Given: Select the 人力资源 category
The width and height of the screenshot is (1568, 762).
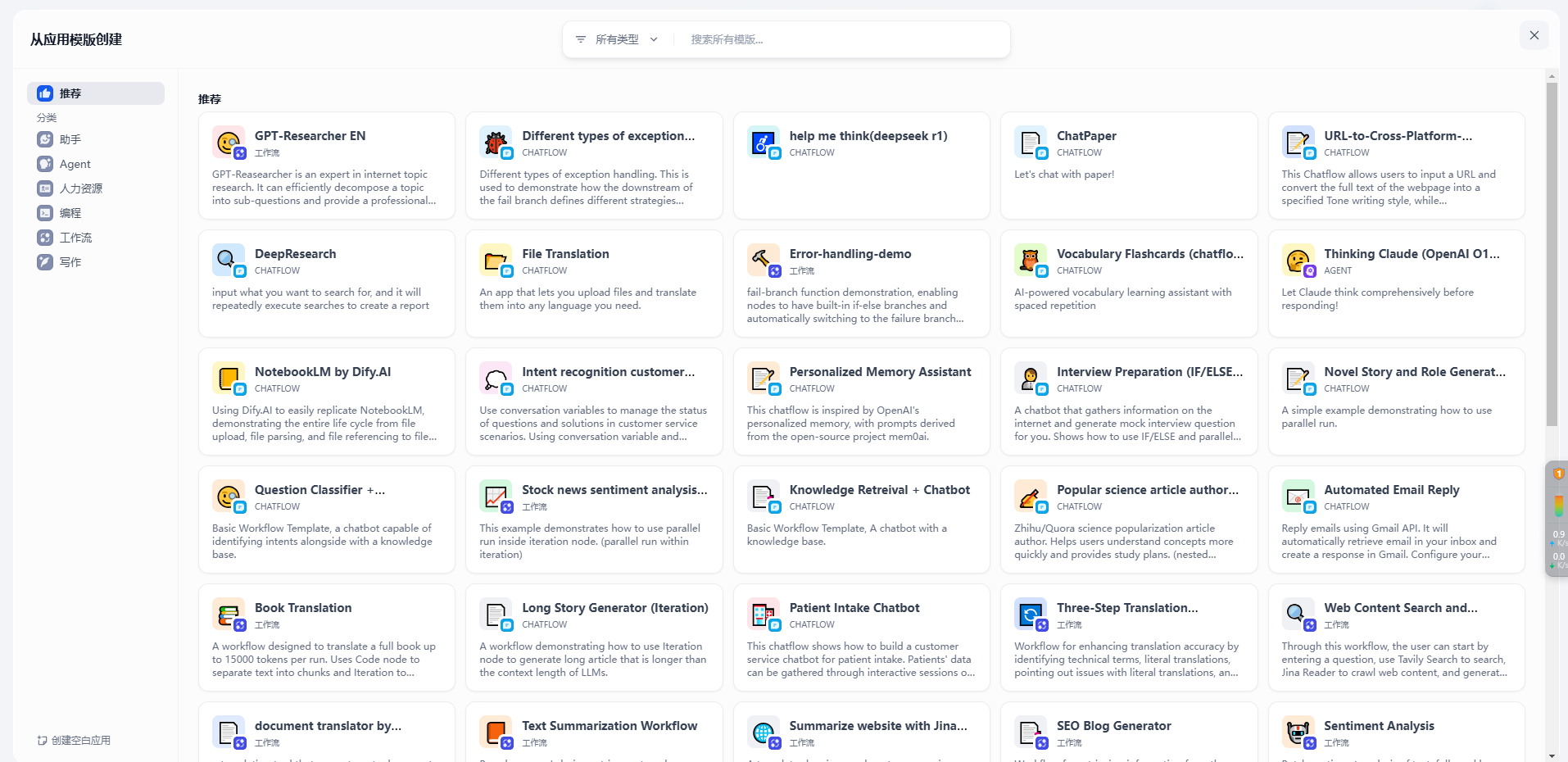Looking at the screenshot, I should (96, 188).
